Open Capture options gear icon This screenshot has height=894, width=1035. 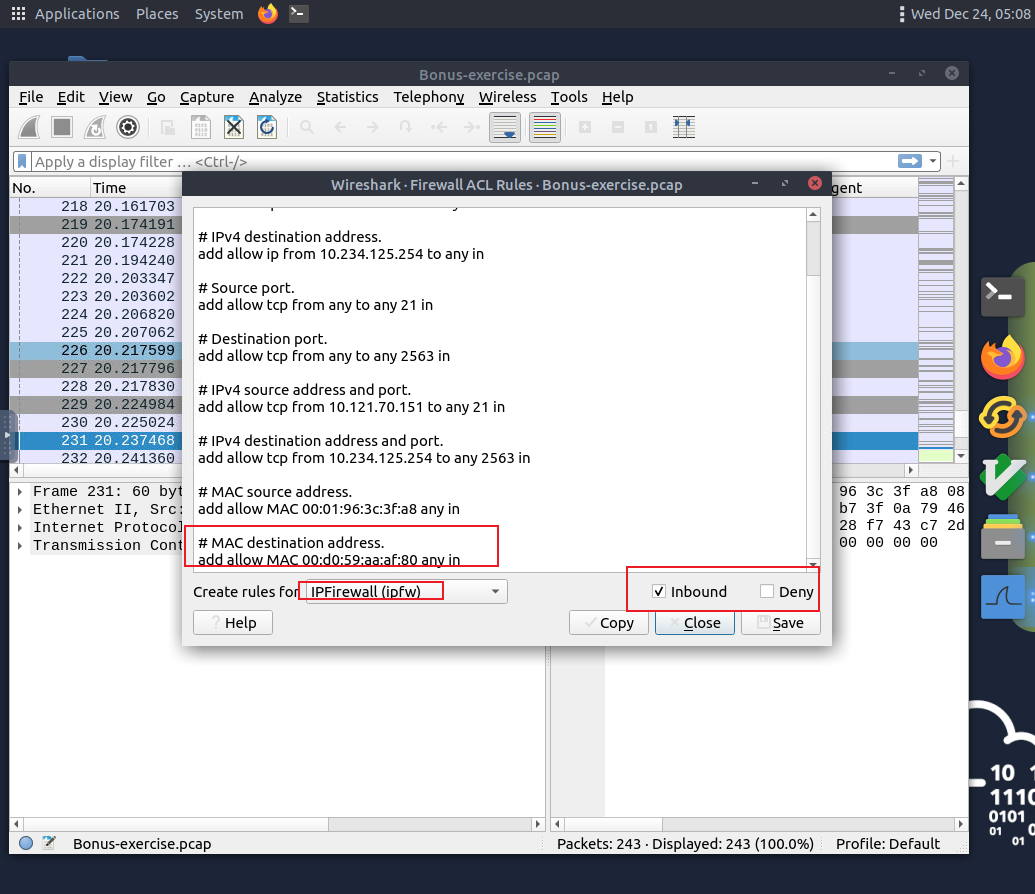[x=128, y=127]
